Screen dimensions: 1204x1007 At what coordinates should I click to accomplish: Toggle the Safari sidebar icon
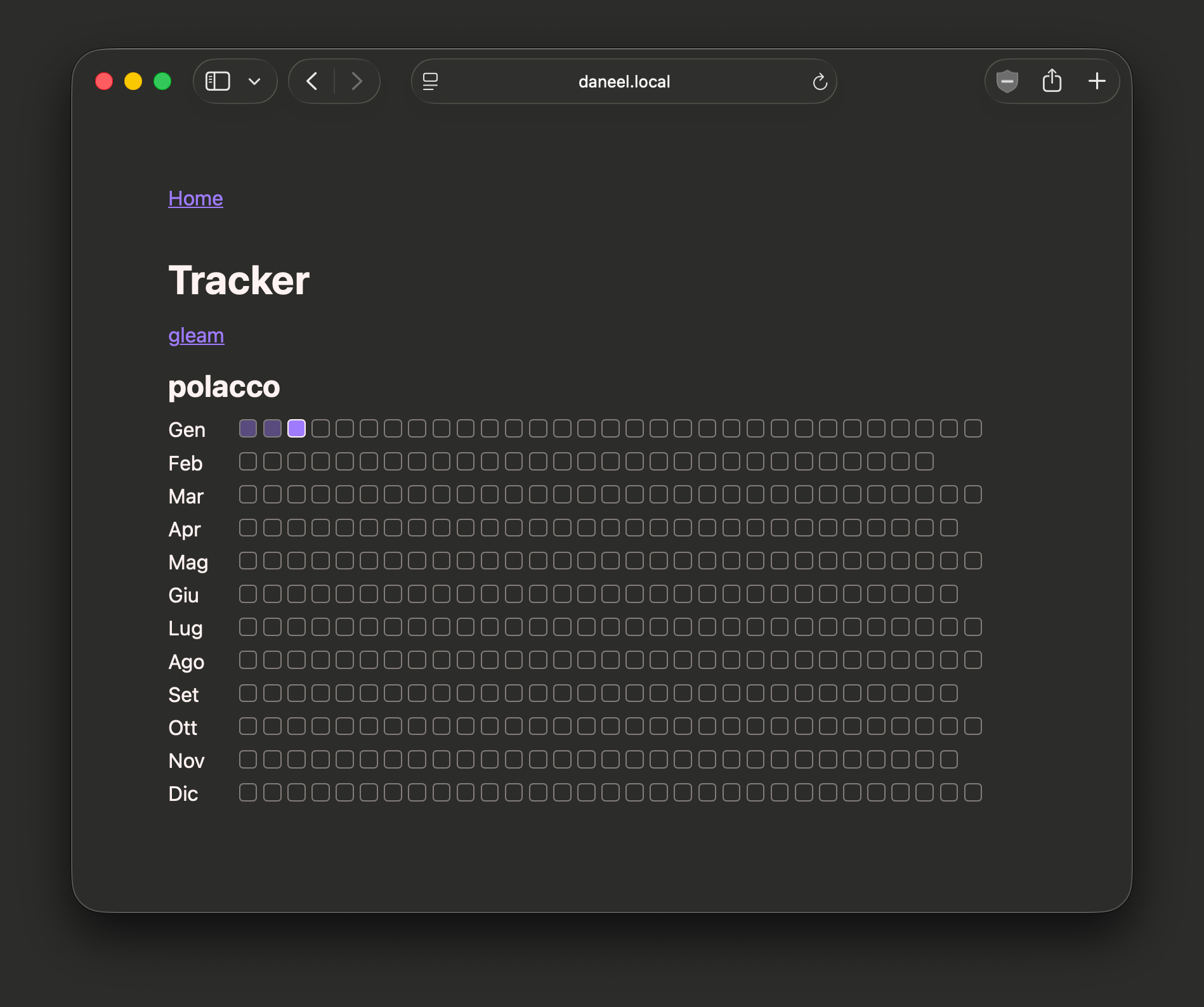[x=218, y=81]
